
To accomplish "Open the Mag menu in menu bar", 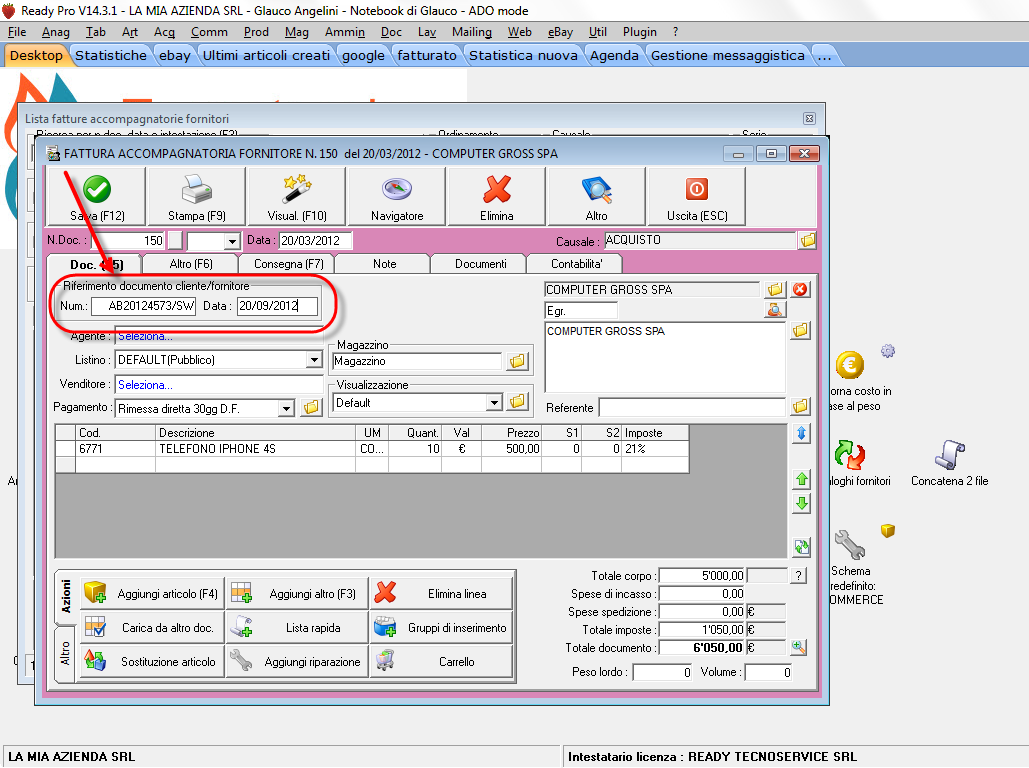I will (x=297, y=32).
